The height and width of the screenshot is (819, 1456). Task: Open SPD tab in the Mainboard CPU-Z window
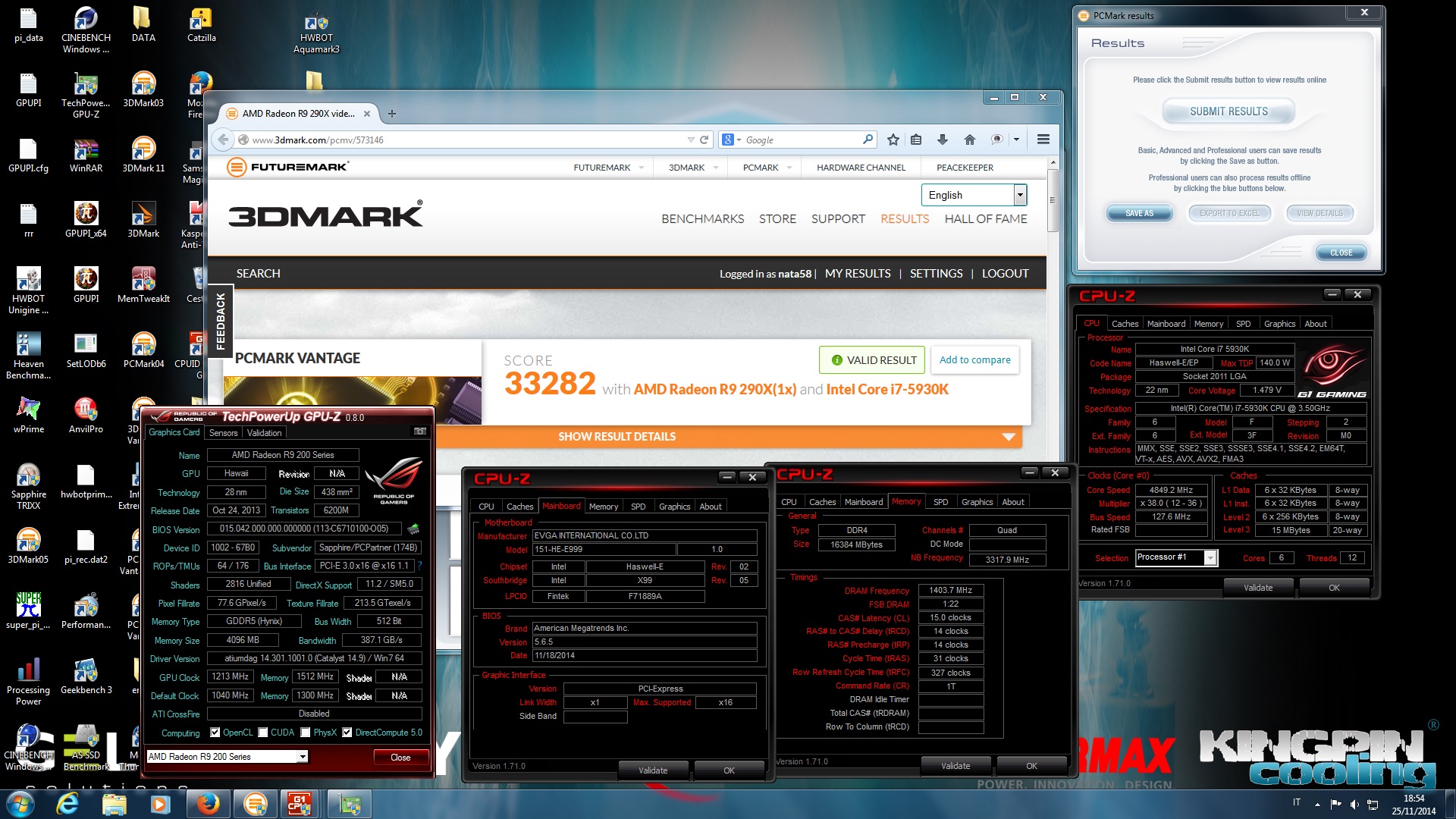click(x=639, y=507)
